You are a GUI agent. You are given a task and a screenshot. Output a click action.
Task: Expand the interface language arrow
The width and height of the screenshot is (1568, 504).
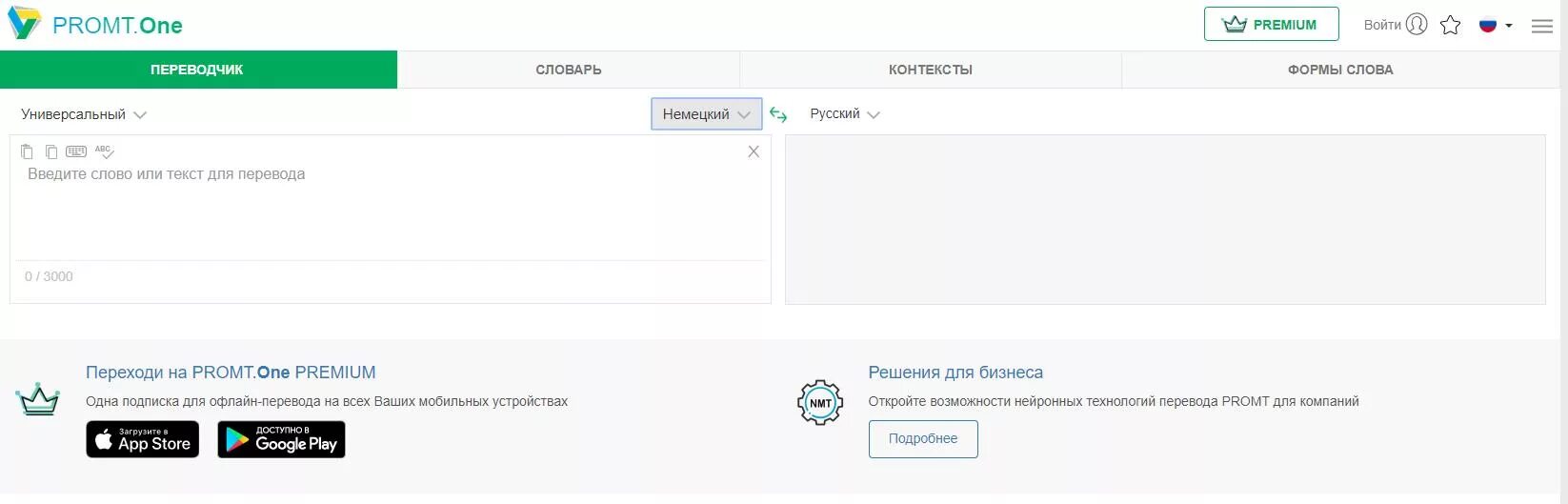(x=1509, y=26)
